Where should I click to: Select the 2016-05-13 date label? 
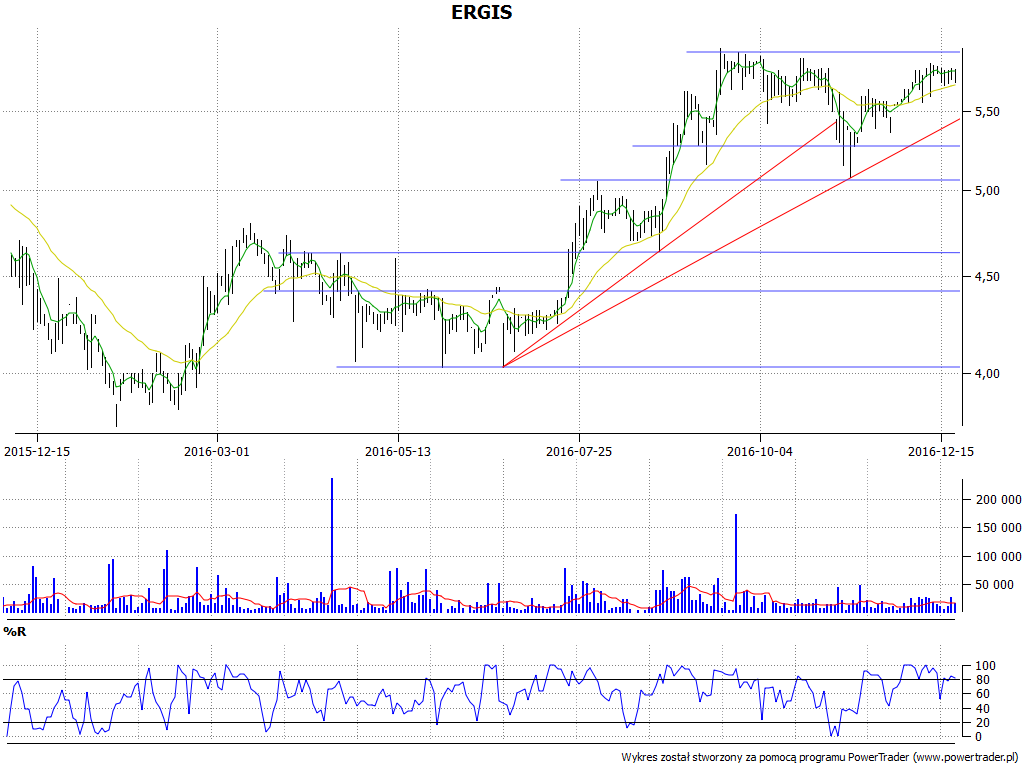click(x=398, y=451)
